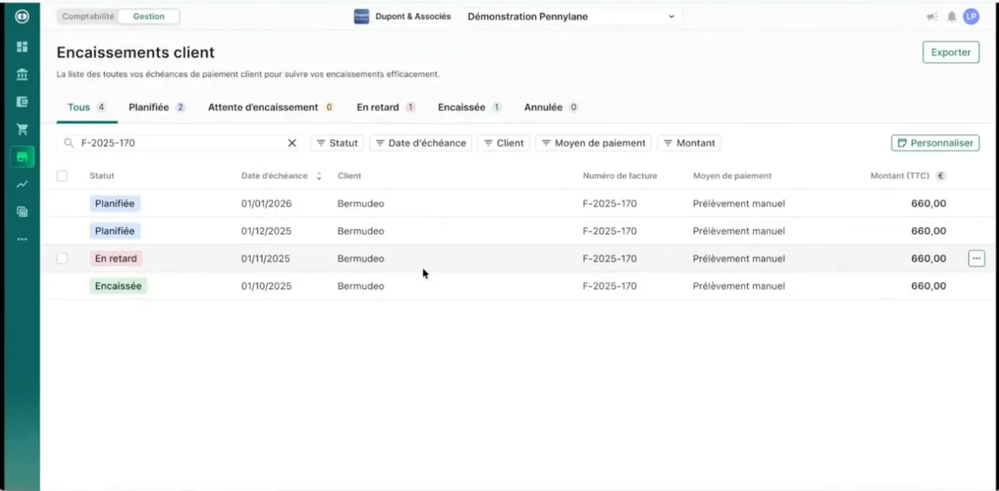Screen dimensions: 999x491
Task: Click the Personnaliser button
Action: [x=935, y=143]
